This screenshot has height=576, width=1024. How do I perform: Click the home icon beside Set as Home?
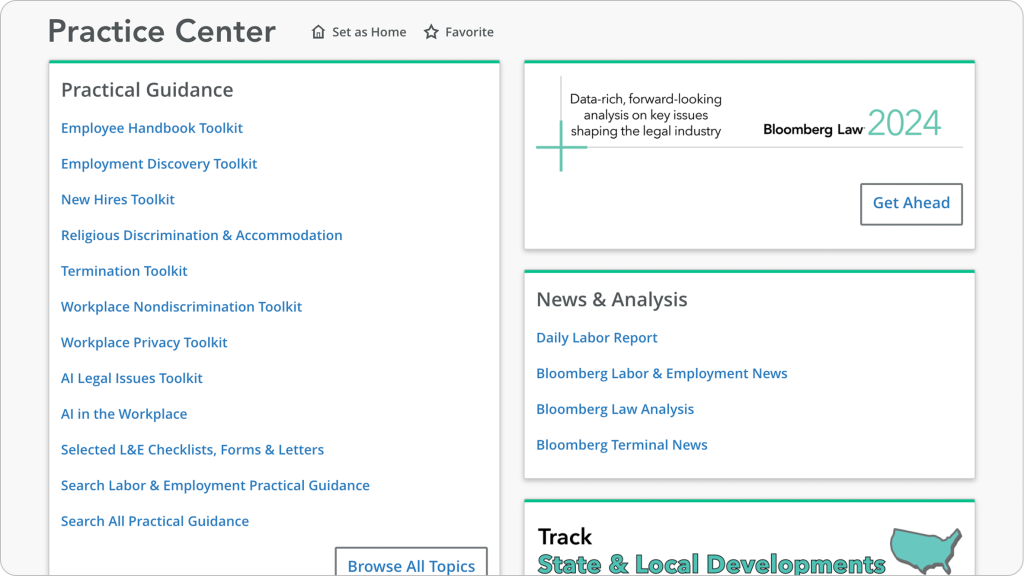316,31
